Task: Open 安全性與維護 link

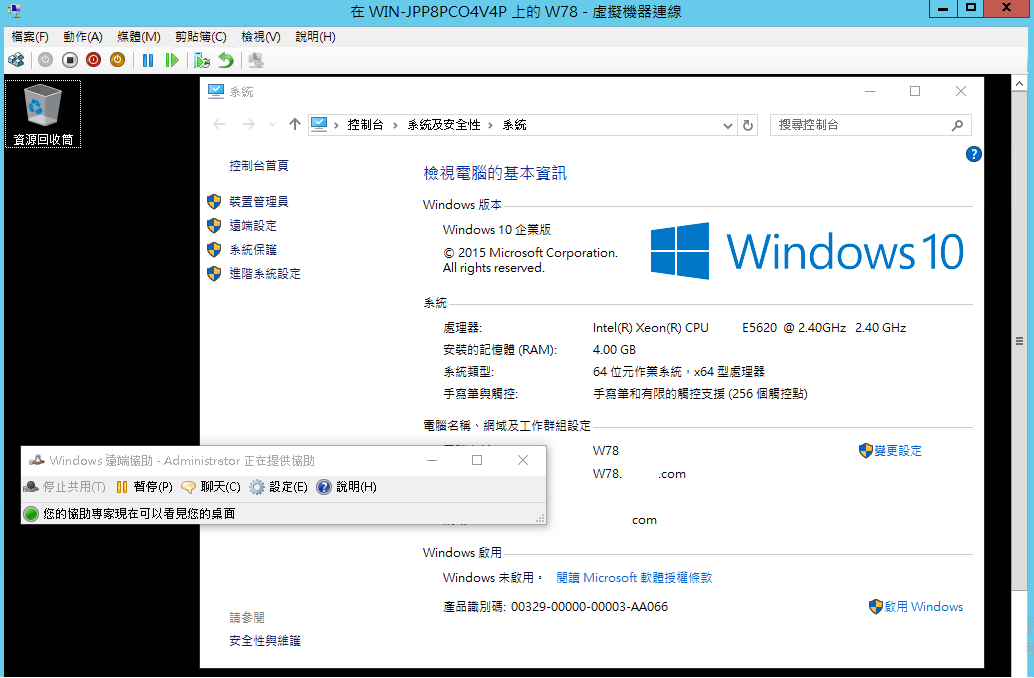Action: pyautogui.click(x=264, y=641)
